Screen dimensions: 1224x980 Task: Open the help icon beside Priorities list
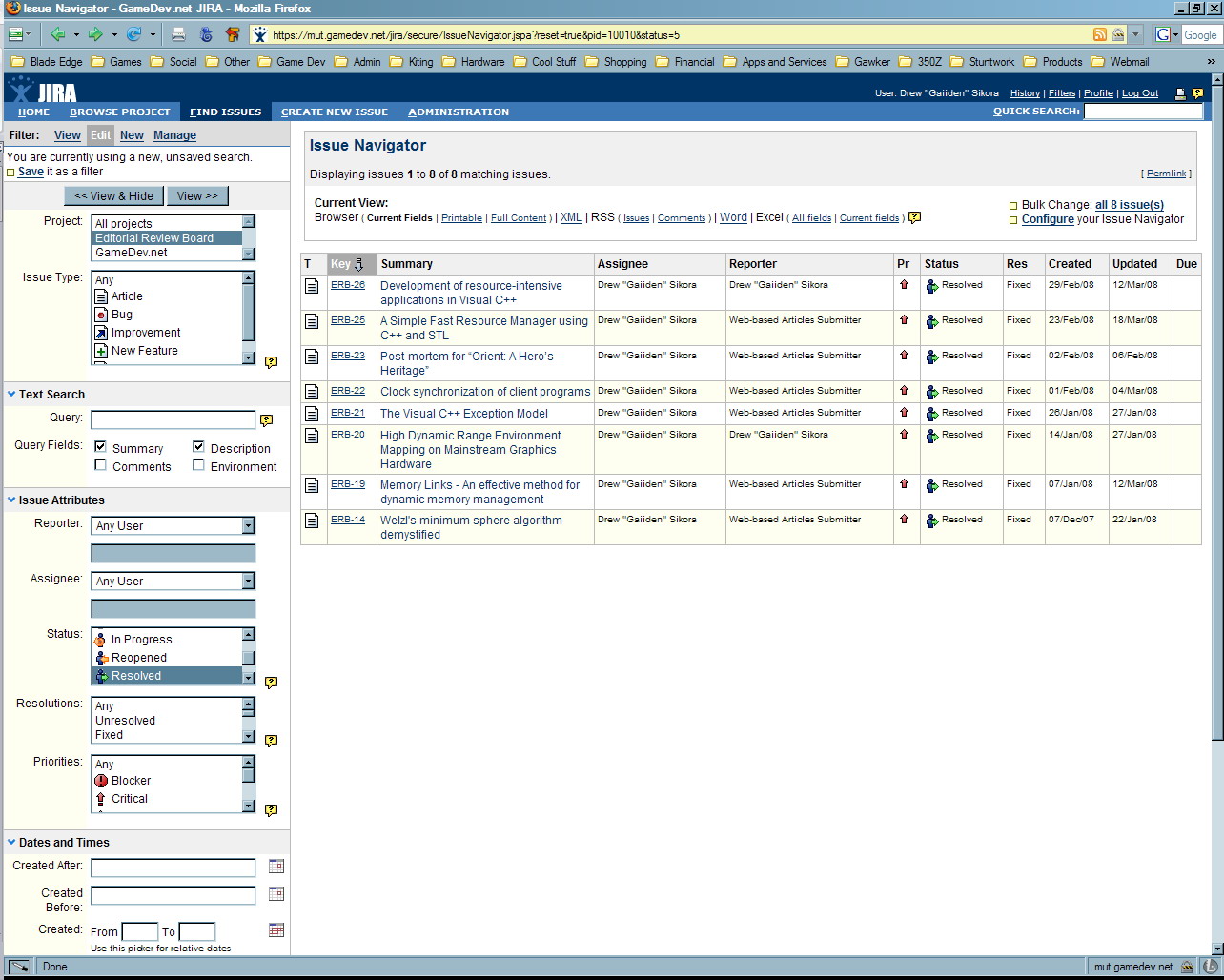[x=271, y=810]
